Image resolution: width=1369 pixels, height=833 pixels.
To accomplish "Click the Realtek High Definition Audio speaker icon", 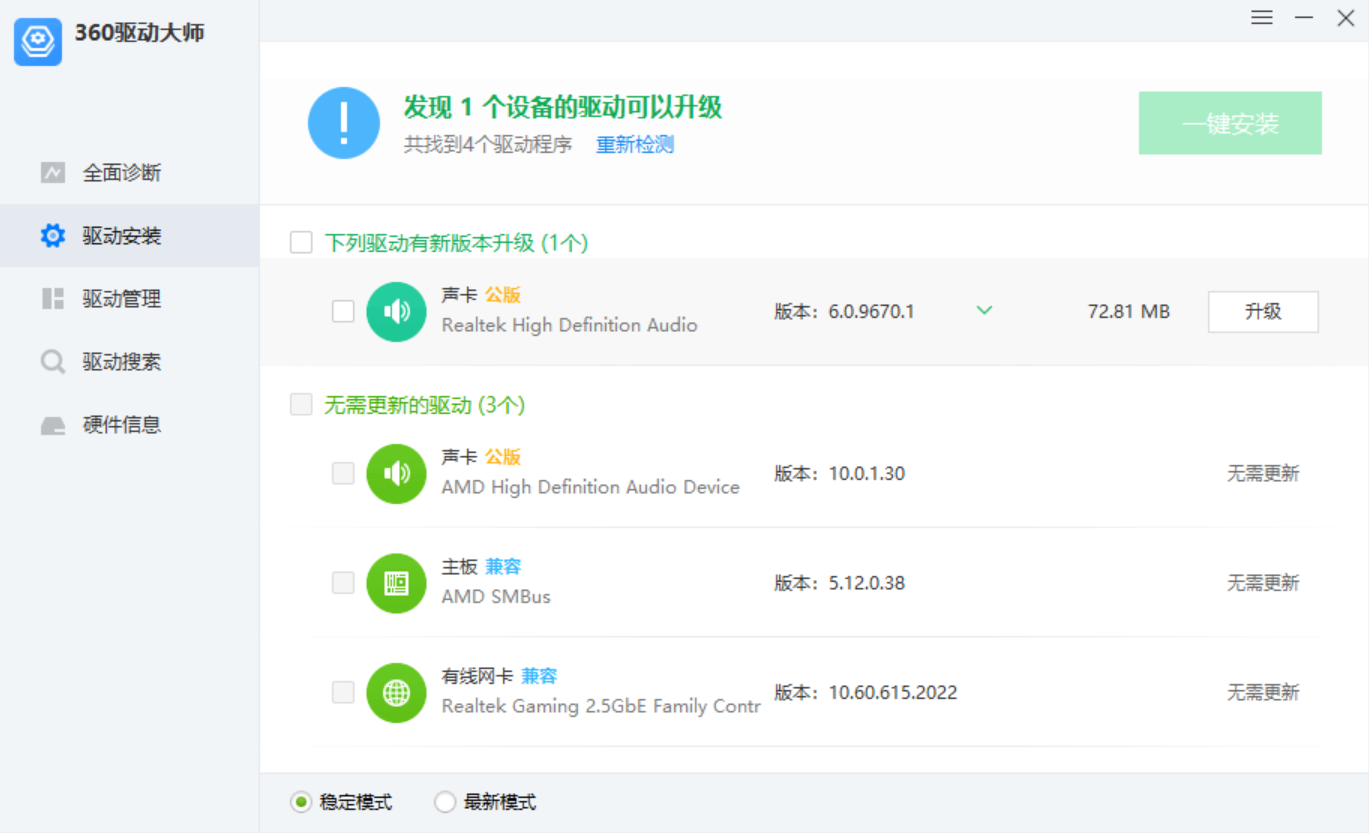I will pyautogui.click(x=397, y=312).
